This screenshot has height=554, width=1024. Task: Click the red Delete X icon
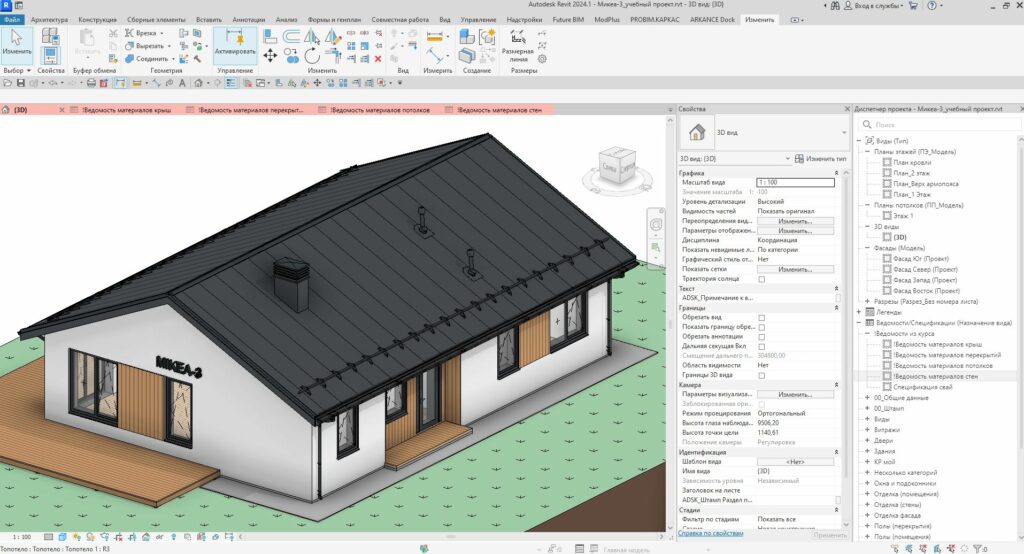point(379,57)
